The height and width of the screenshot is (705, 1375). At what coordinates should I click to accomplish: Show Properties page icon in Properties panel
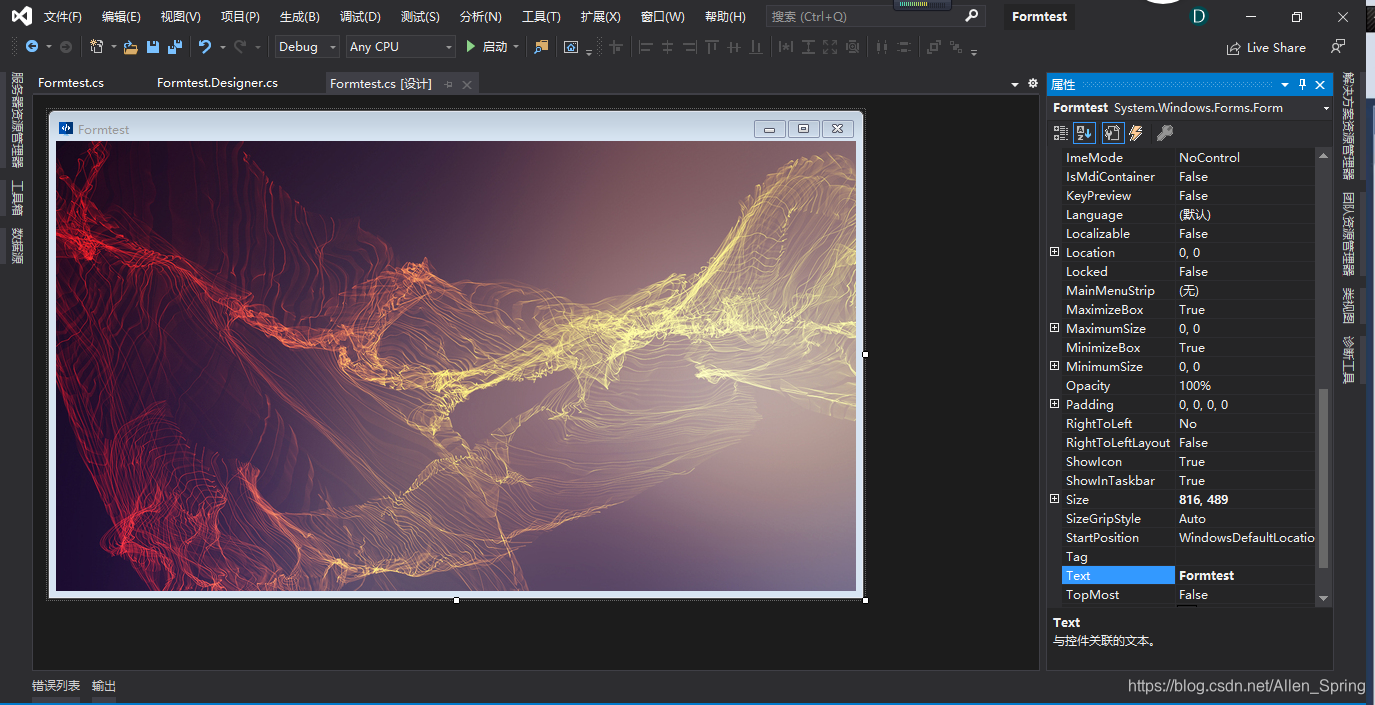coord(1113,133)
